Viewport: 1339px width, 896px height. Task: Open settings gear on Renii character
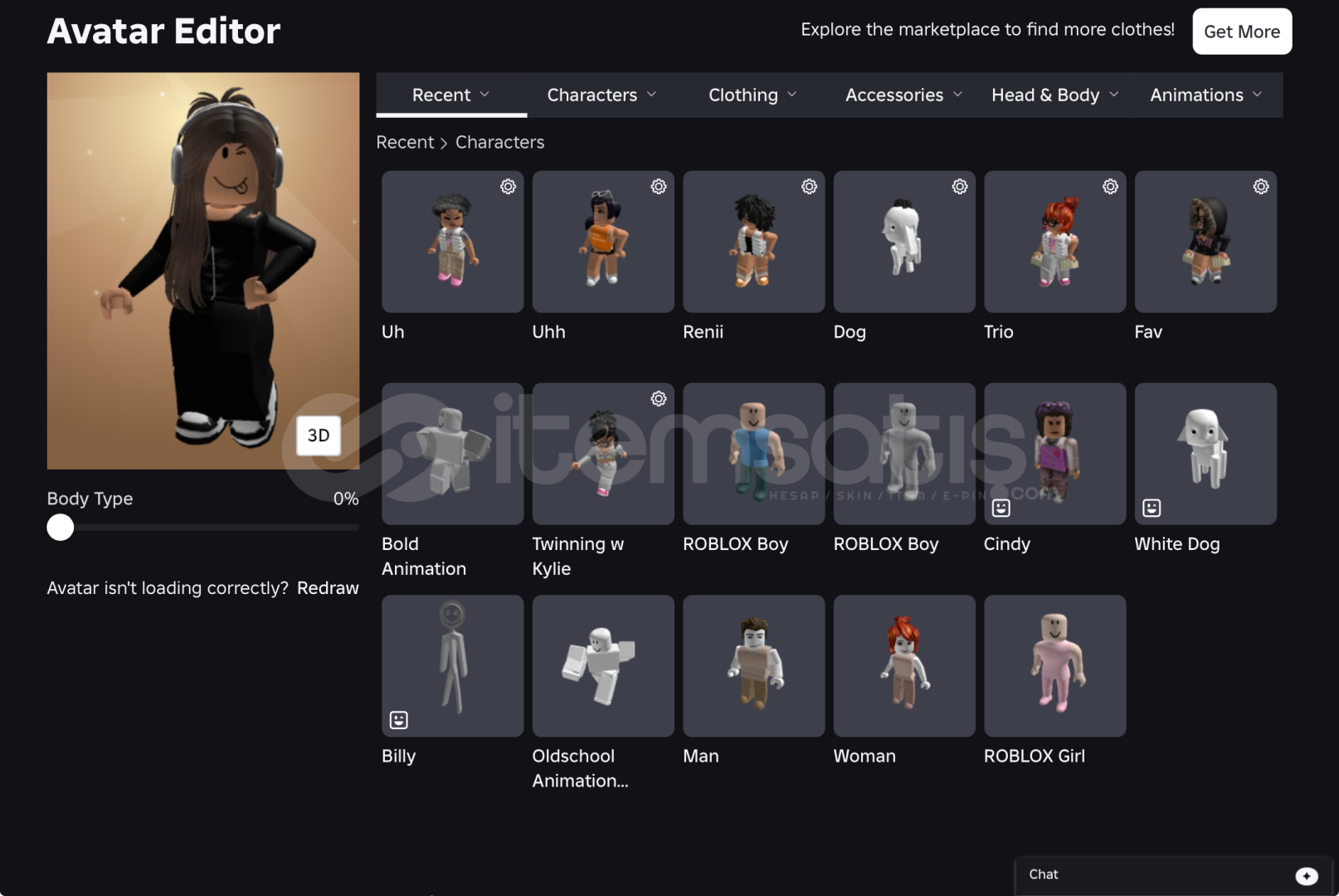(809, 187)
